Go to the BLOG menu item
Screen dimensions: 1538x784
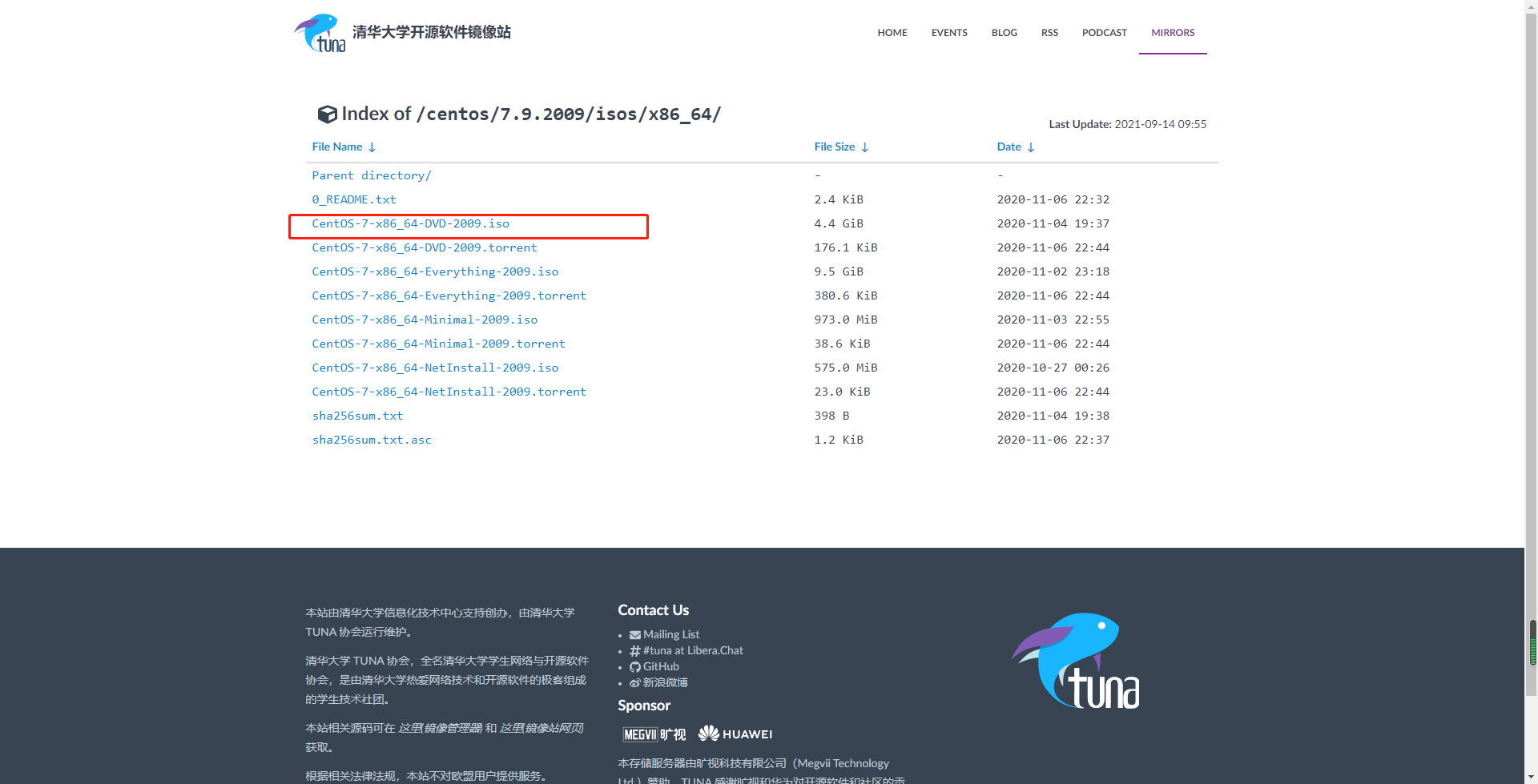pos(1004,33)
